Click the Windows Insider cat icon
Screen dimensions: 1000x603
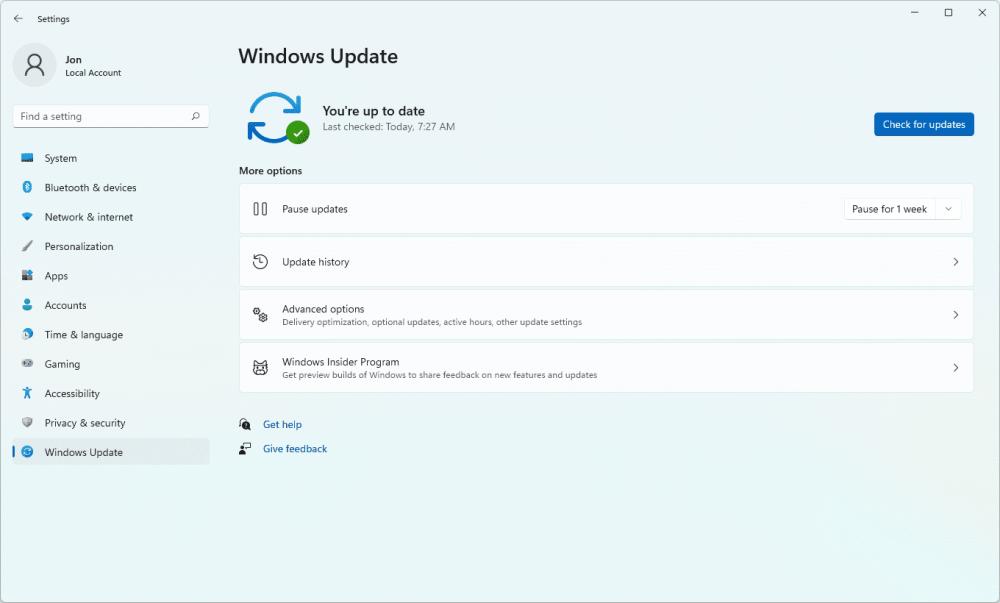tap(260, 368)
